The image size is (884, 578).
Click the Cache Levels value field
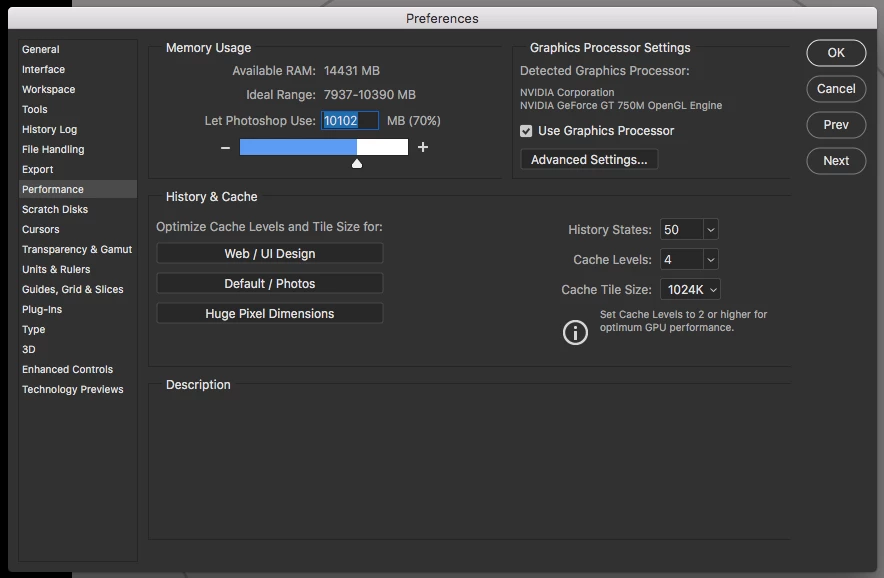coord(682,259)
